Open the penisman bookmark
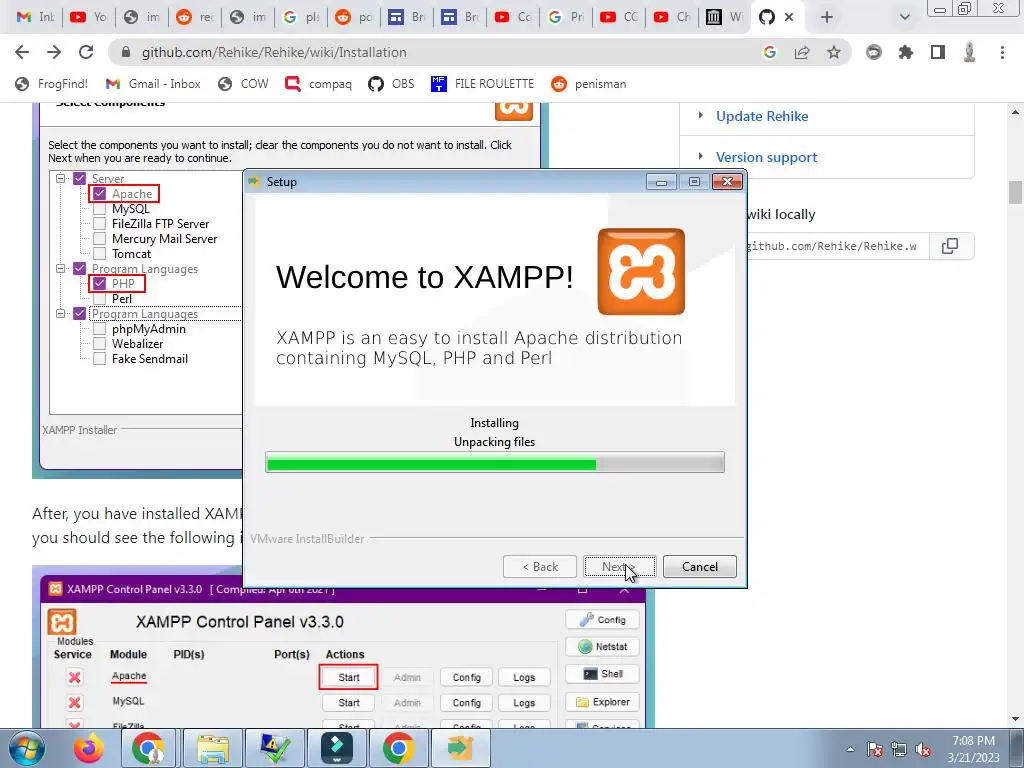The image size is (1024, 768). click(x=589, y=84)
